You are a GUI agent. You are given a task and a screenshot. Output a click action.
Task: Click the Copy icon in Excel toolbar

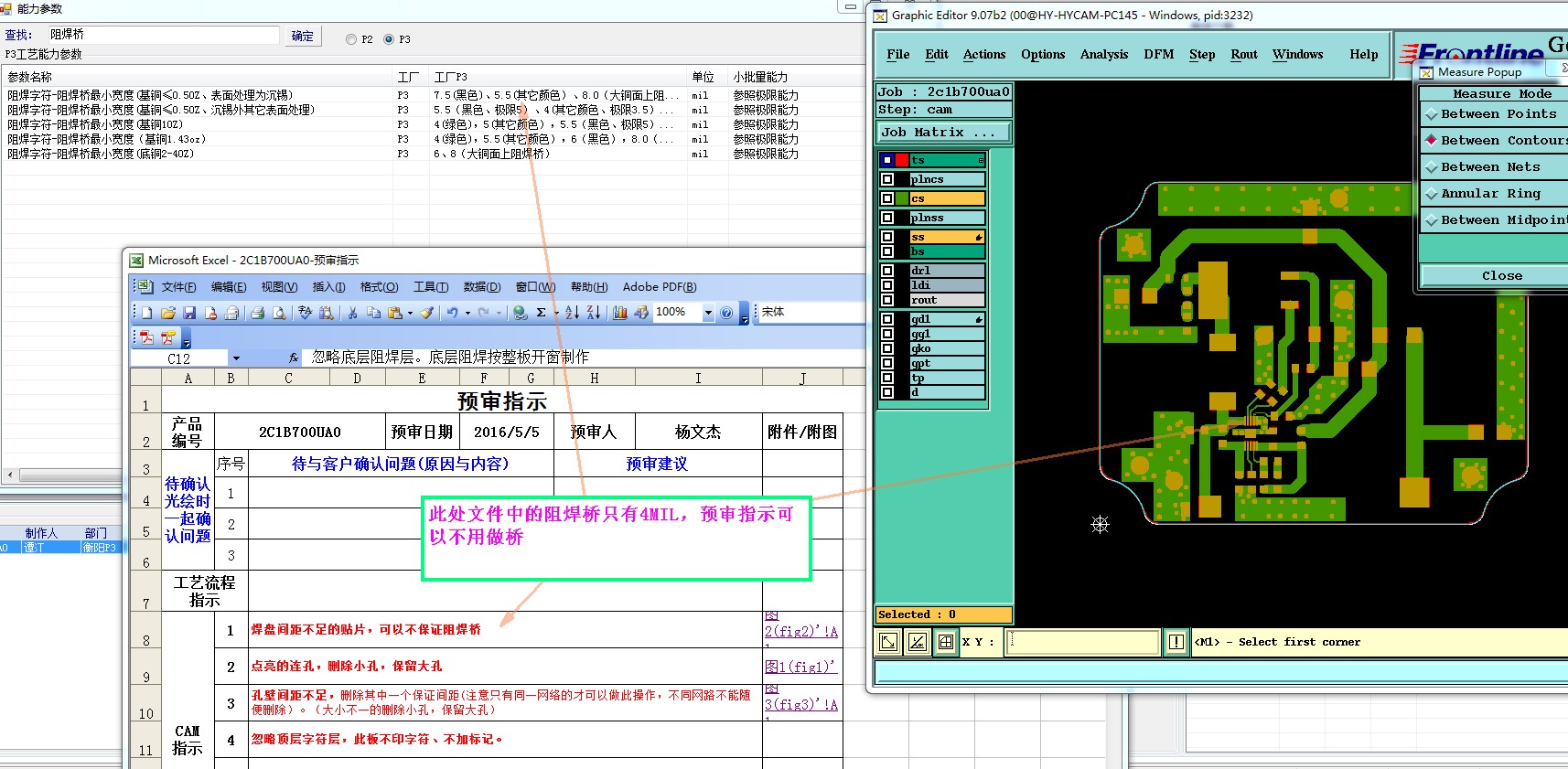click(x=373, y=313)
